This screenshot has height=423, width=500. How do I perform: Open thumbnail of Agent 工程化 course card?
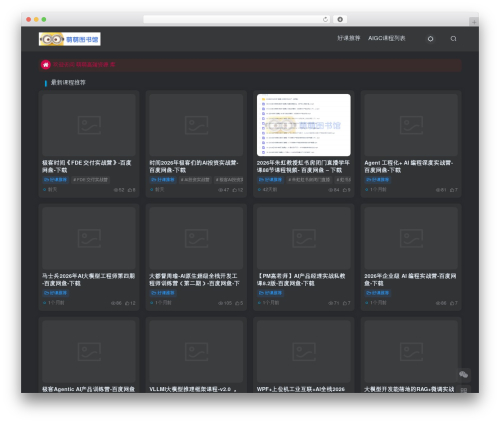(411, 125)
